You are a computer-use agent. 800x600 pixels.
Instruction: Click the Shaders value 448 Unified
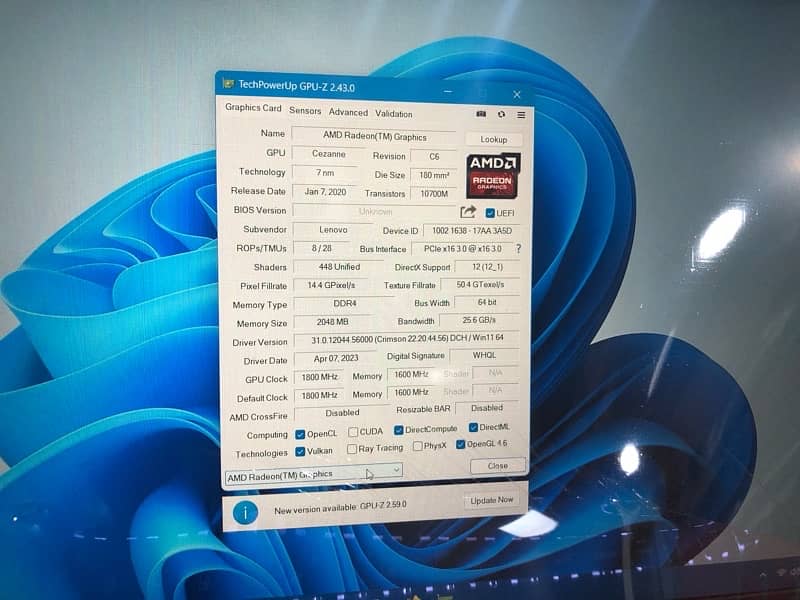coord(339,267)
